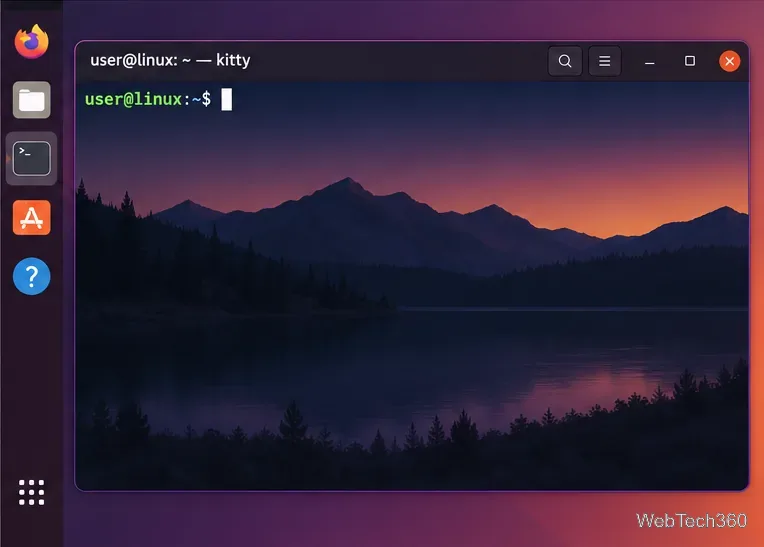
Task: Select the Terminal icon in the dock
Action: pos(32,158)
